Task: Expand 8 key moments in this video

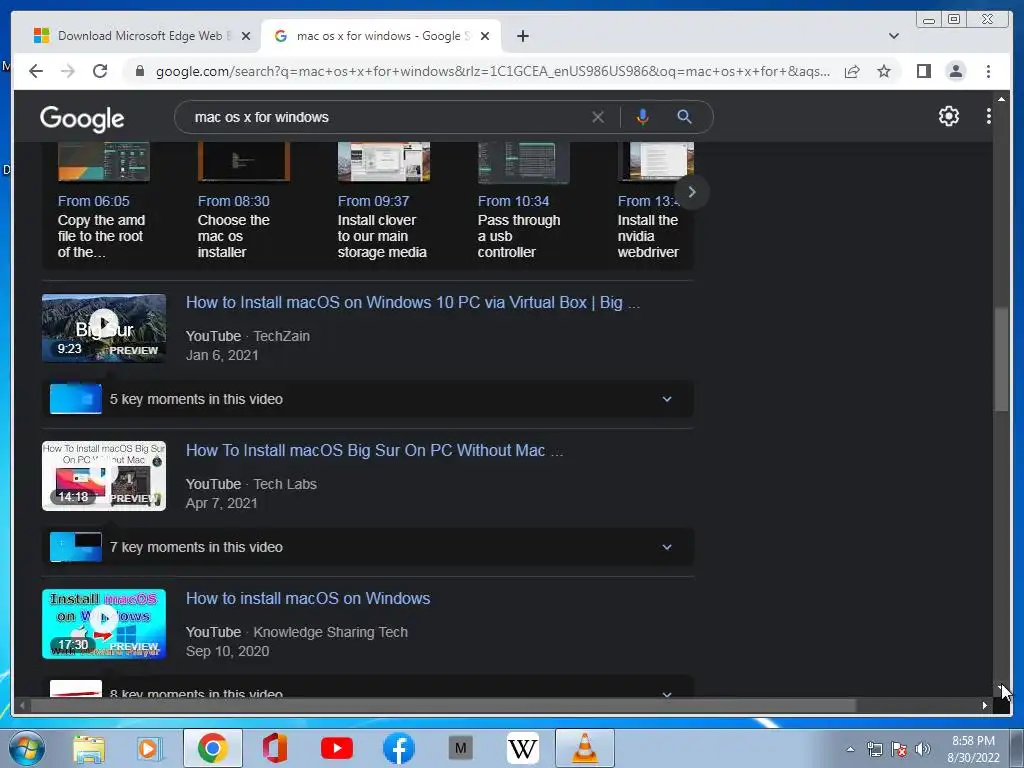Action: [x=367, y=688]
